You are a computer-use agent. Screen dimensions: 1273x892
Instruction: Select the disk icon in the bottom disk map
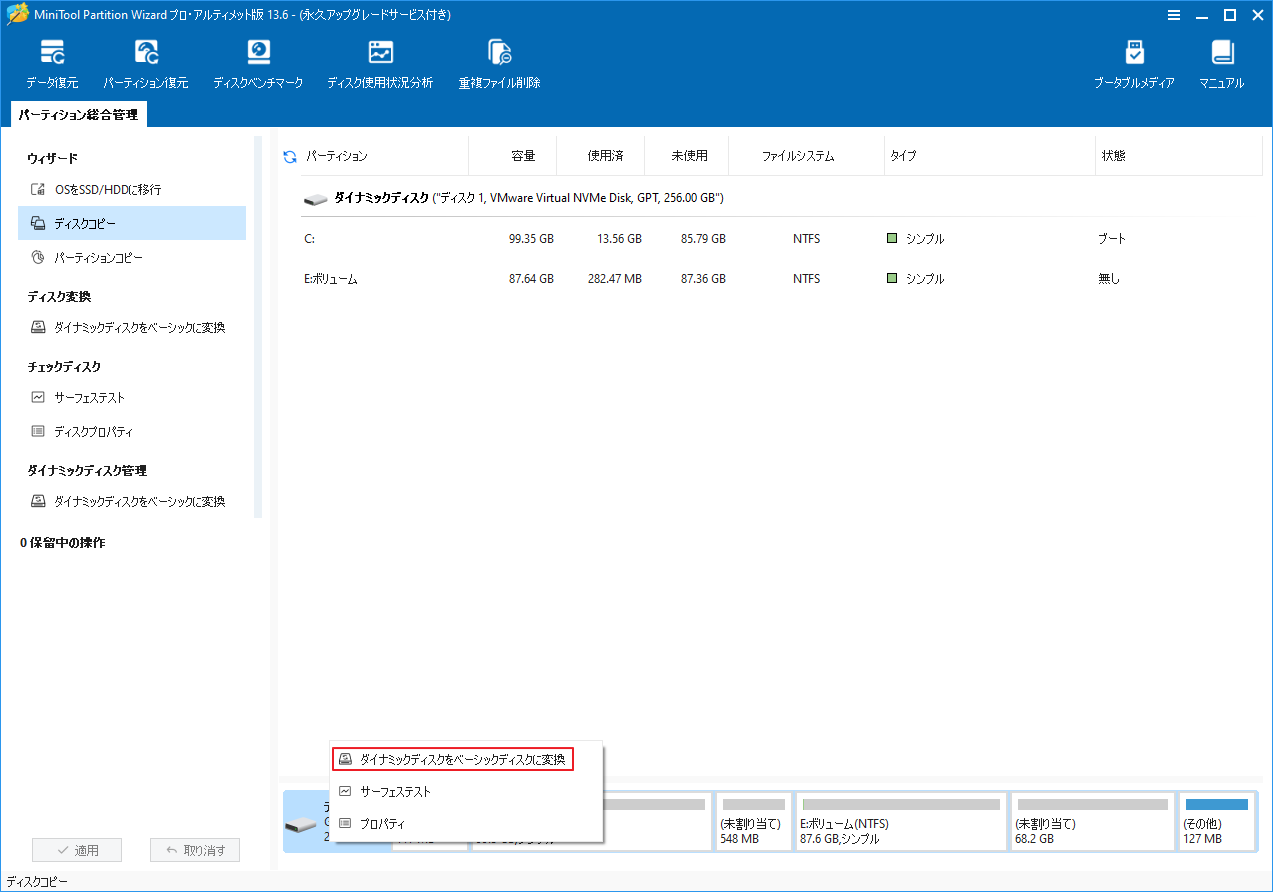[299, 826]
